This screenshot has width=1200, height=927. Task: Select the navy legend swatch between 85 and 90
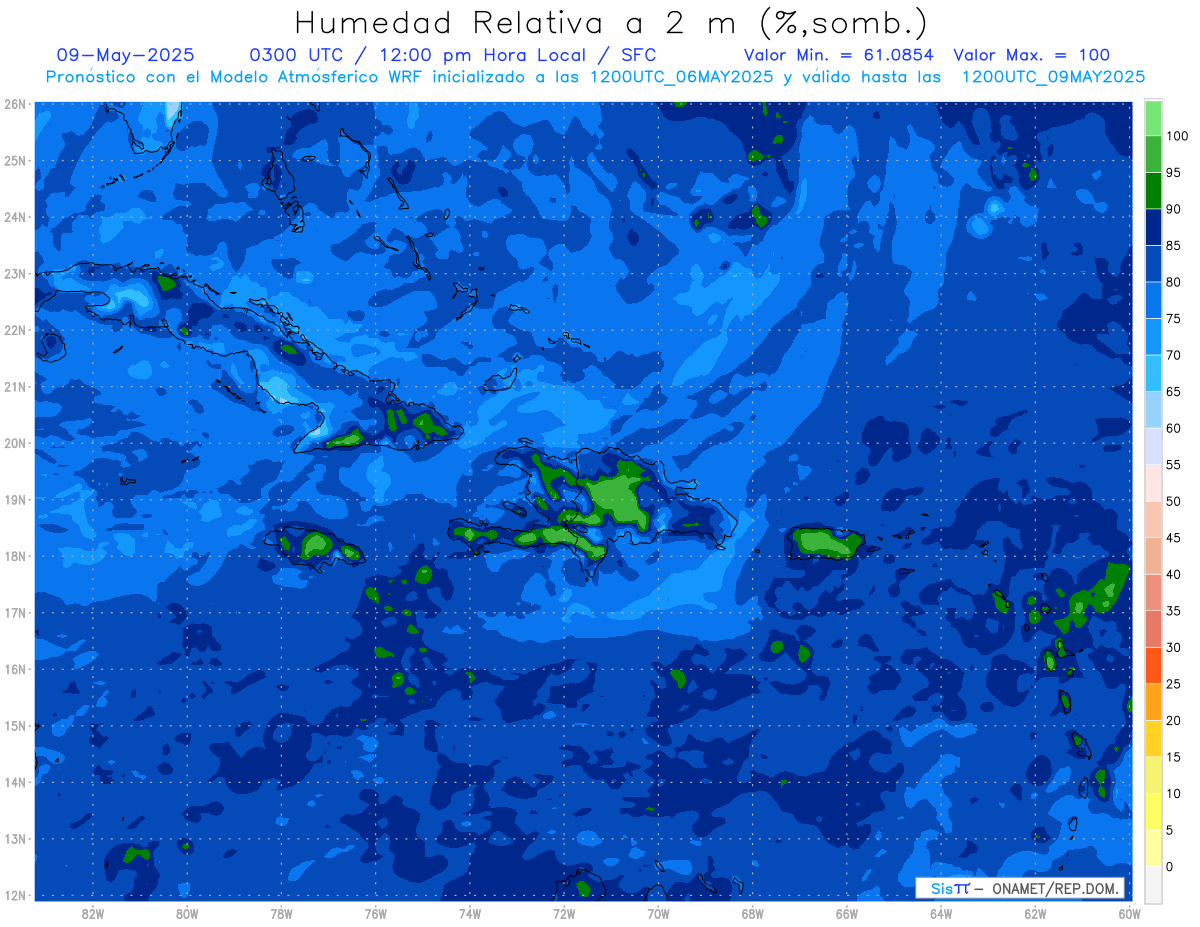point(1153,227)
